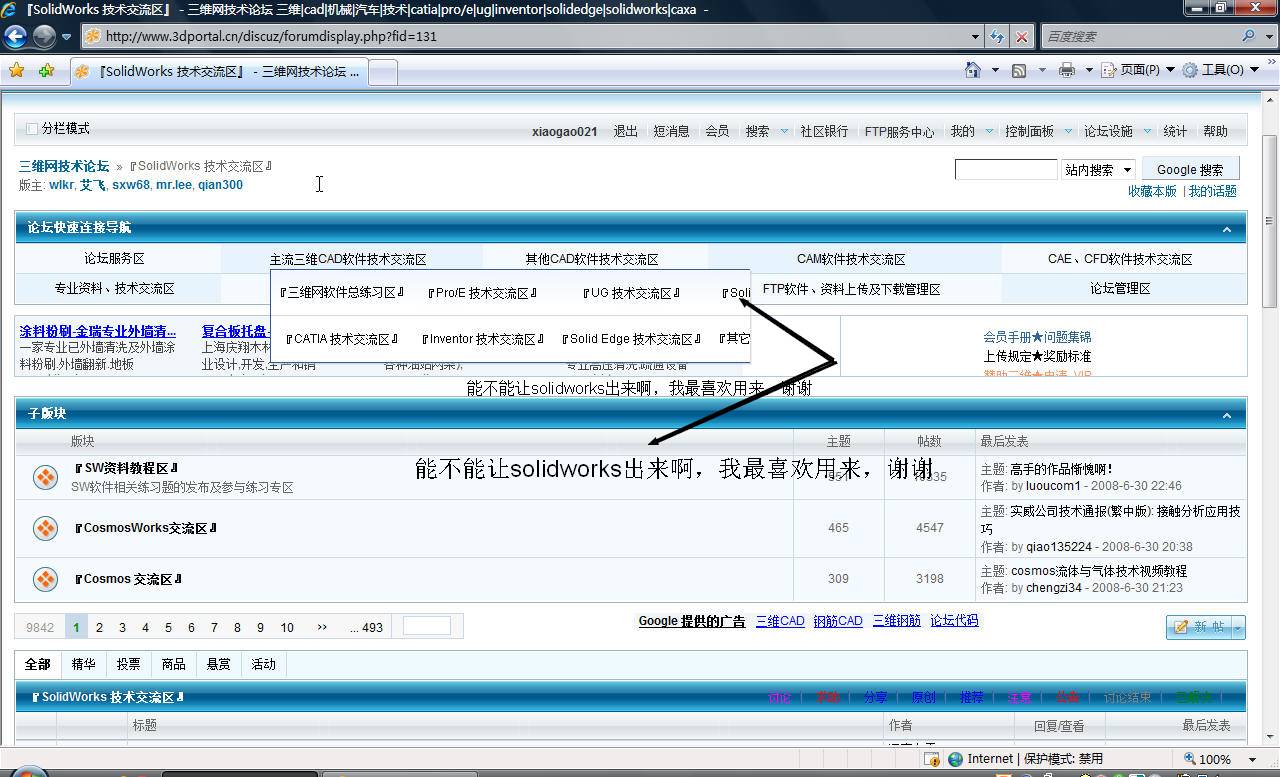The image size is (1280, 777).
Task: Switch to the 精华 tab
Action: pyautogui.click(x=83, y=664)
